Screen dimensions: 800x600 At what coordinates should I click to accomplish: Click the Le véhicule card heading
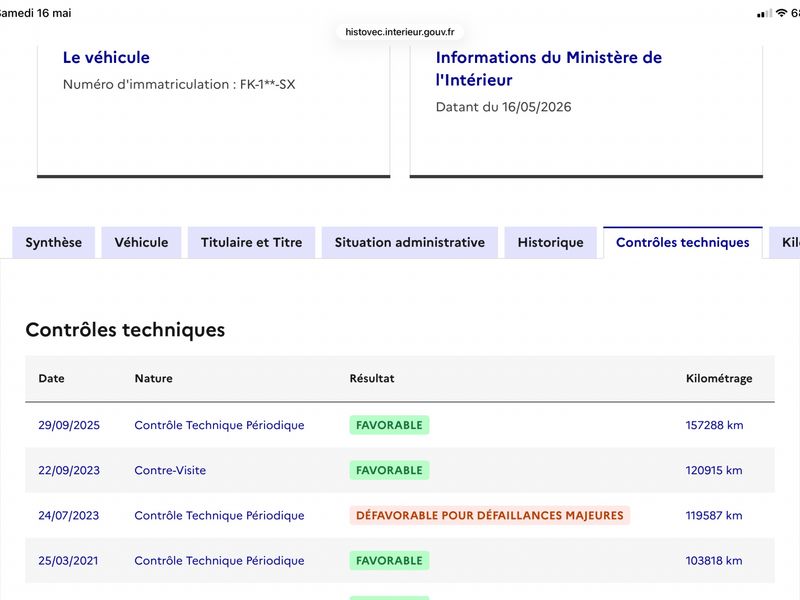tap(106, 57)
